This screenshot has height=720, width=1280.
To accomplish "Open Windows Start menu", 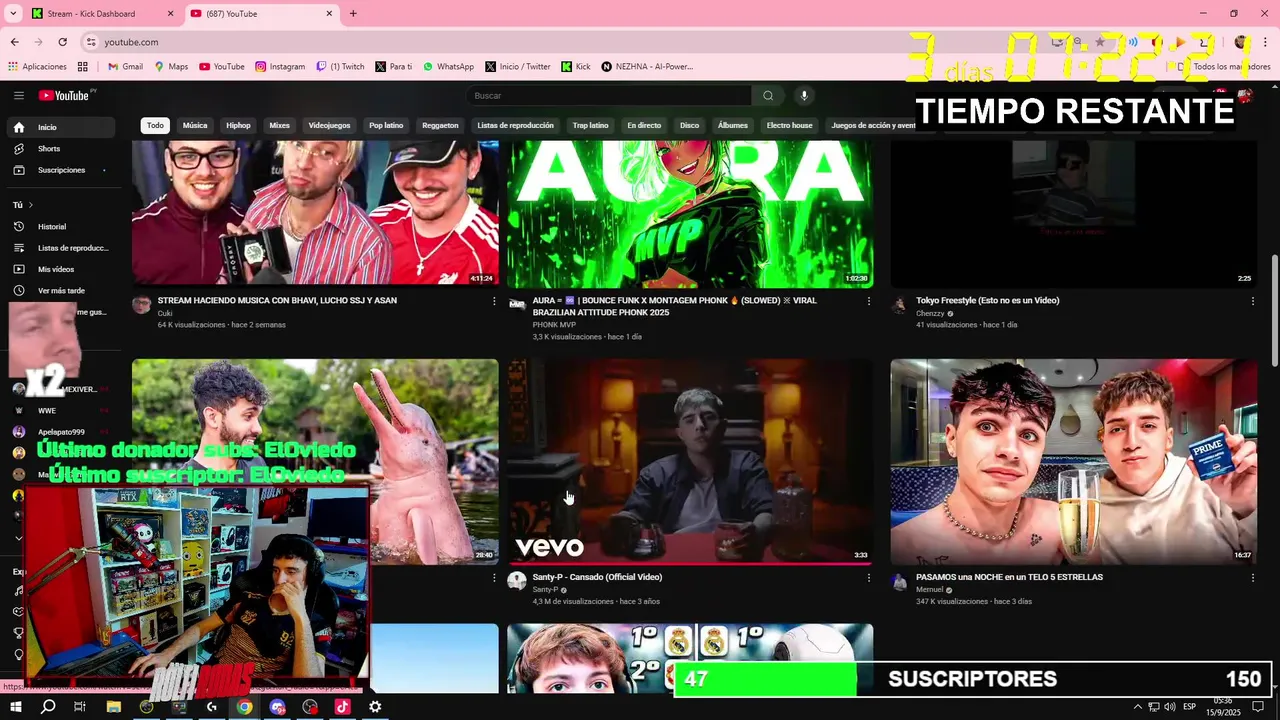I will point(15,707).
